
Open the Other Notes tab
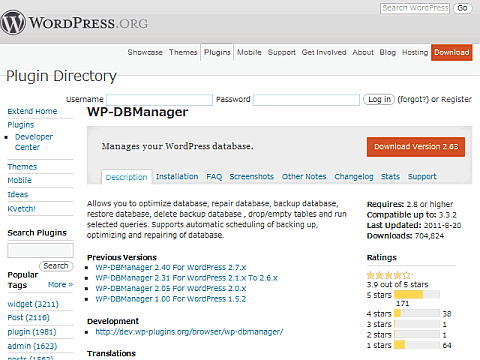click(304, 177)
